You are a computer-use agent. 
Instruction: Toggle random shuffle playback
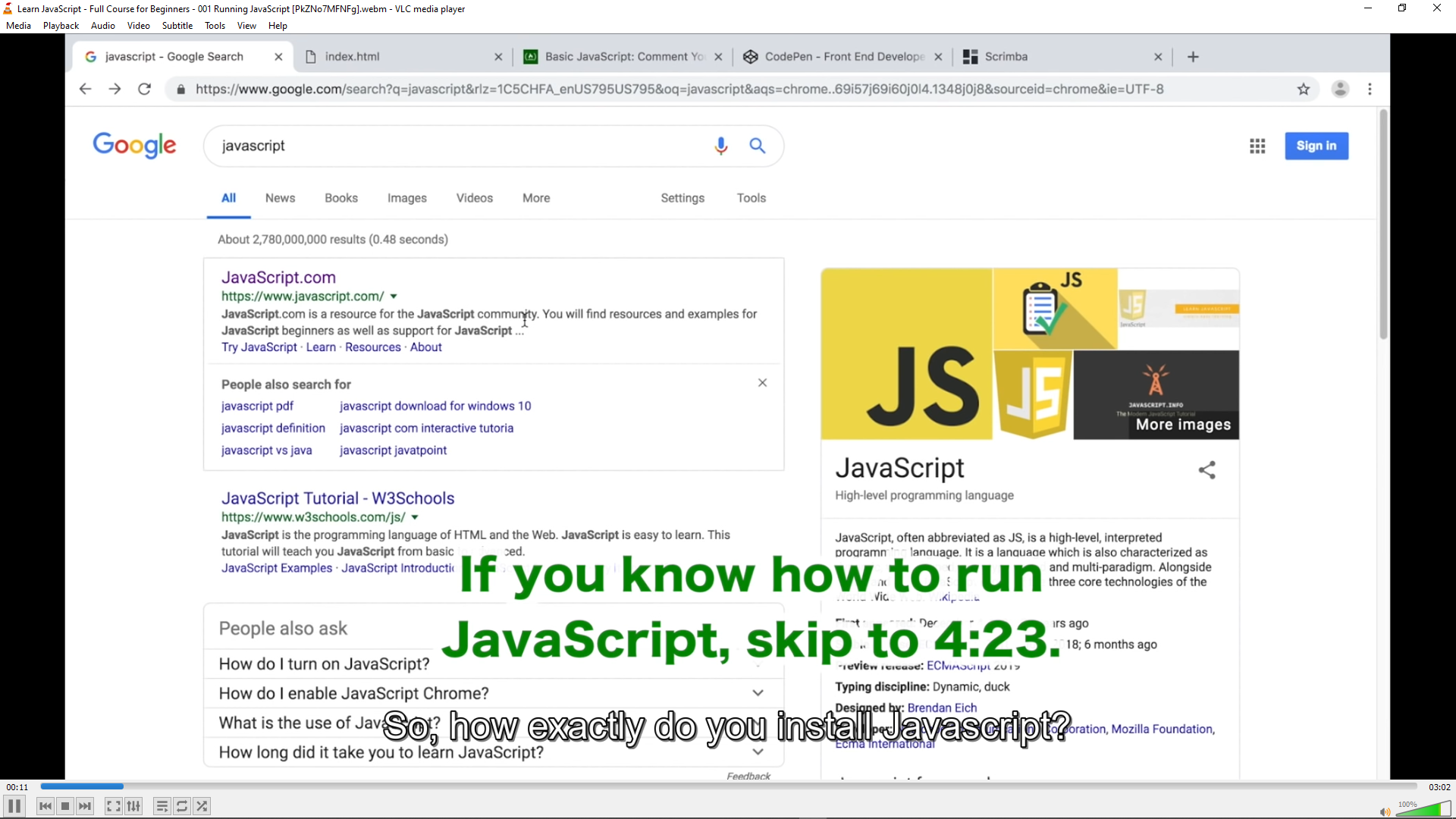pos(202,806)
